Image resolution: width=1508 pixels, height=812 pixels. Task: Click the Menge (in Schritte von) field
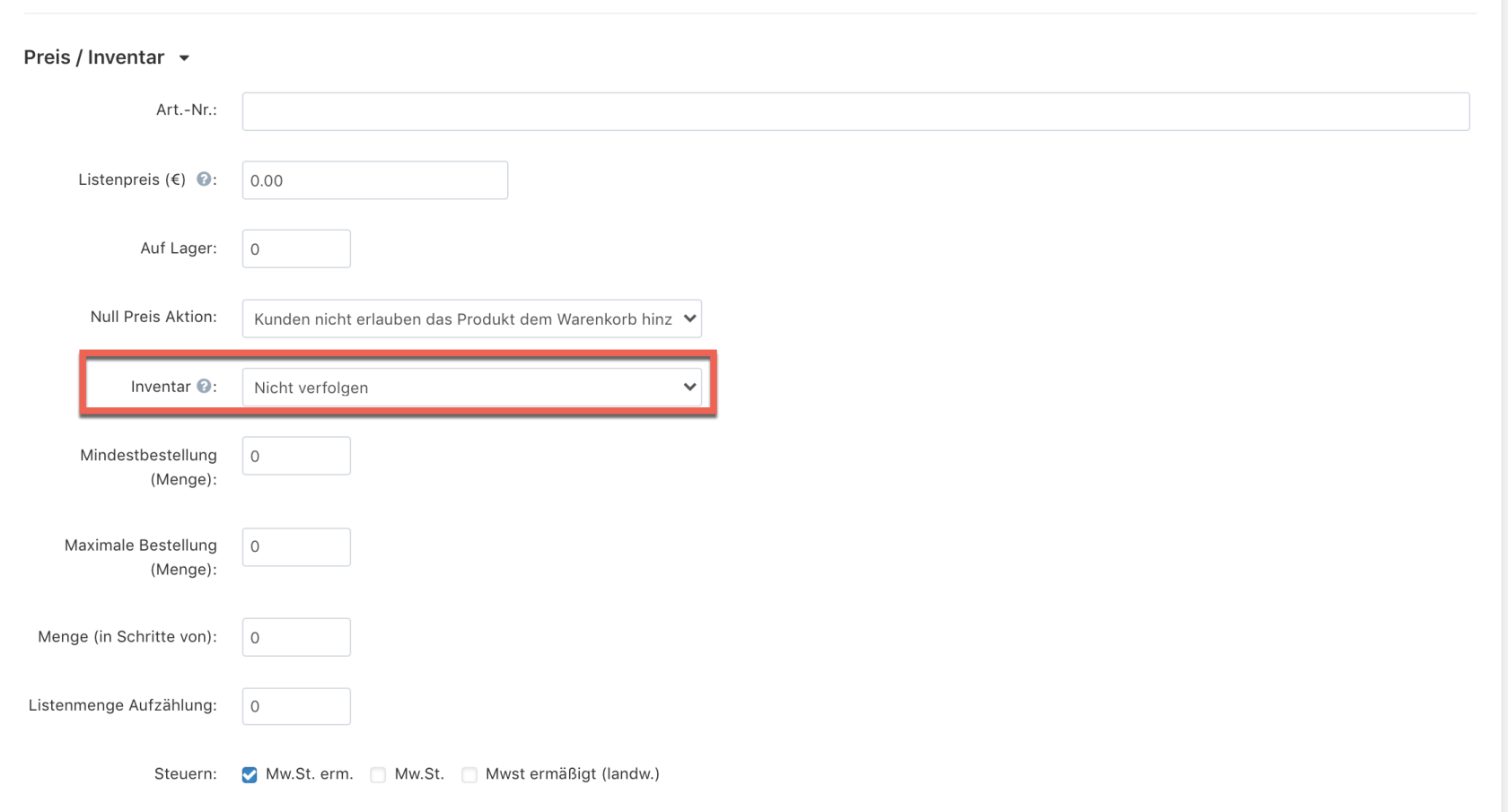click(296, 637)
